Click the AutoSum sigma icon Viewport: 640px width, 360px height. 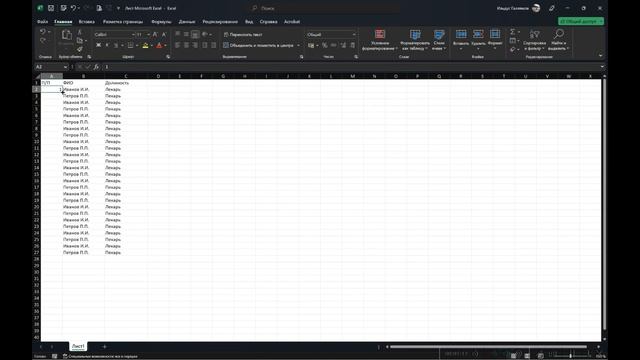point(513,32)
